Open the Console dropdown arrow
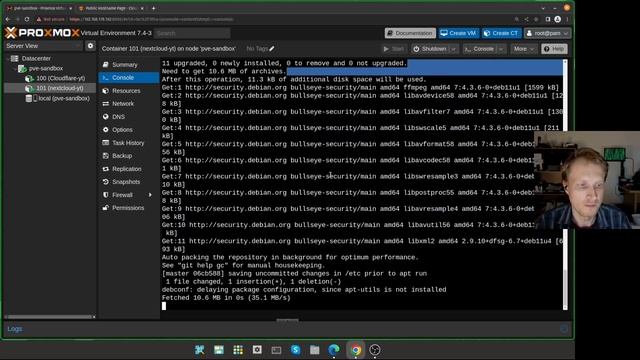 coord(501,49)
